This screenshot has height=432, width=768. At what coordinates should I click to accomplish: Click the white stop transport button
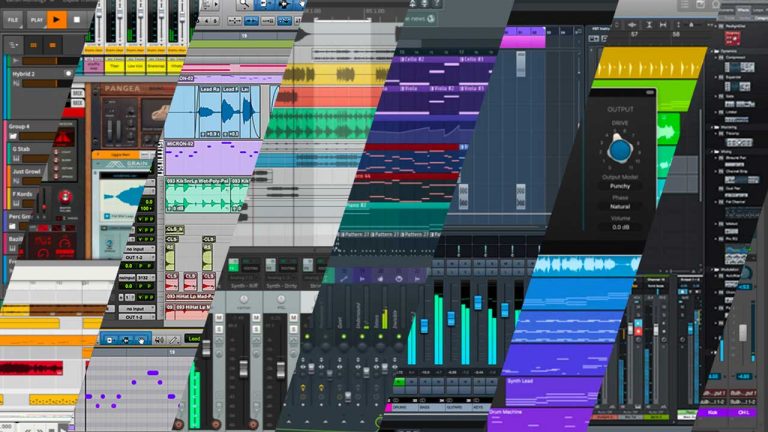(x=76, y=20)
